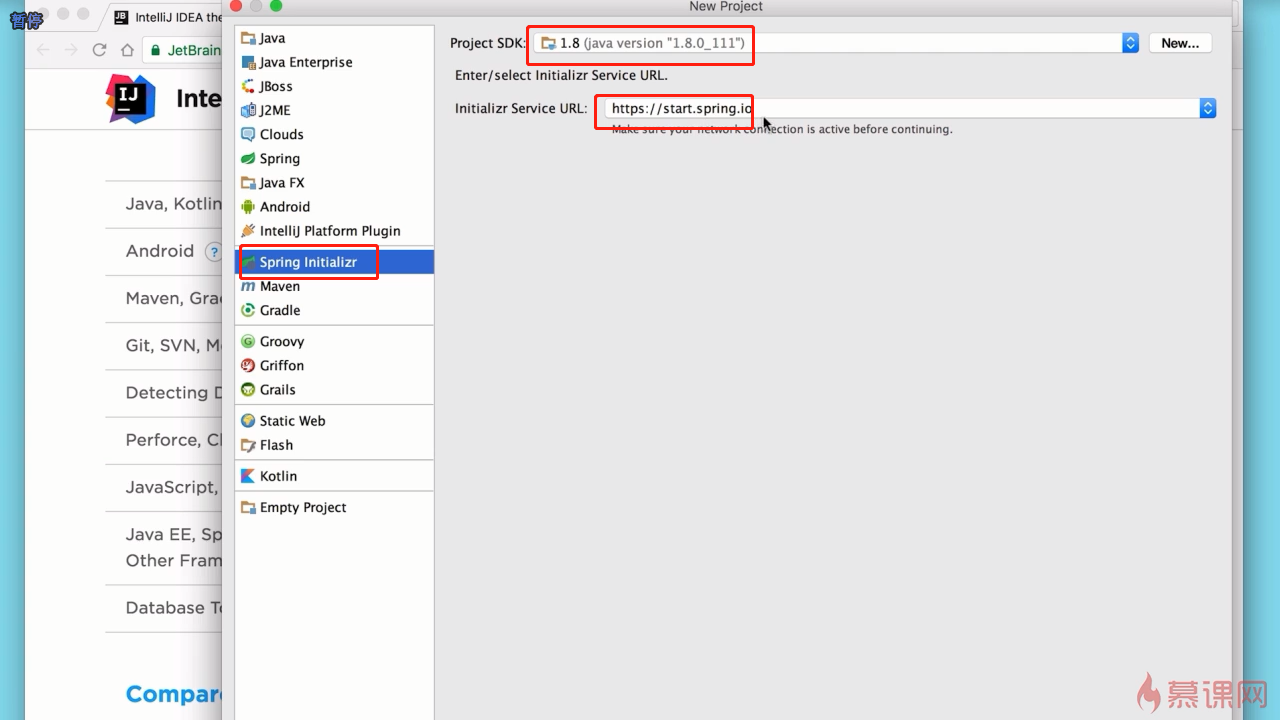Viewport: 1280px width, 720px height.
Task: Select the Static Web label
Action: pos(292,421)
